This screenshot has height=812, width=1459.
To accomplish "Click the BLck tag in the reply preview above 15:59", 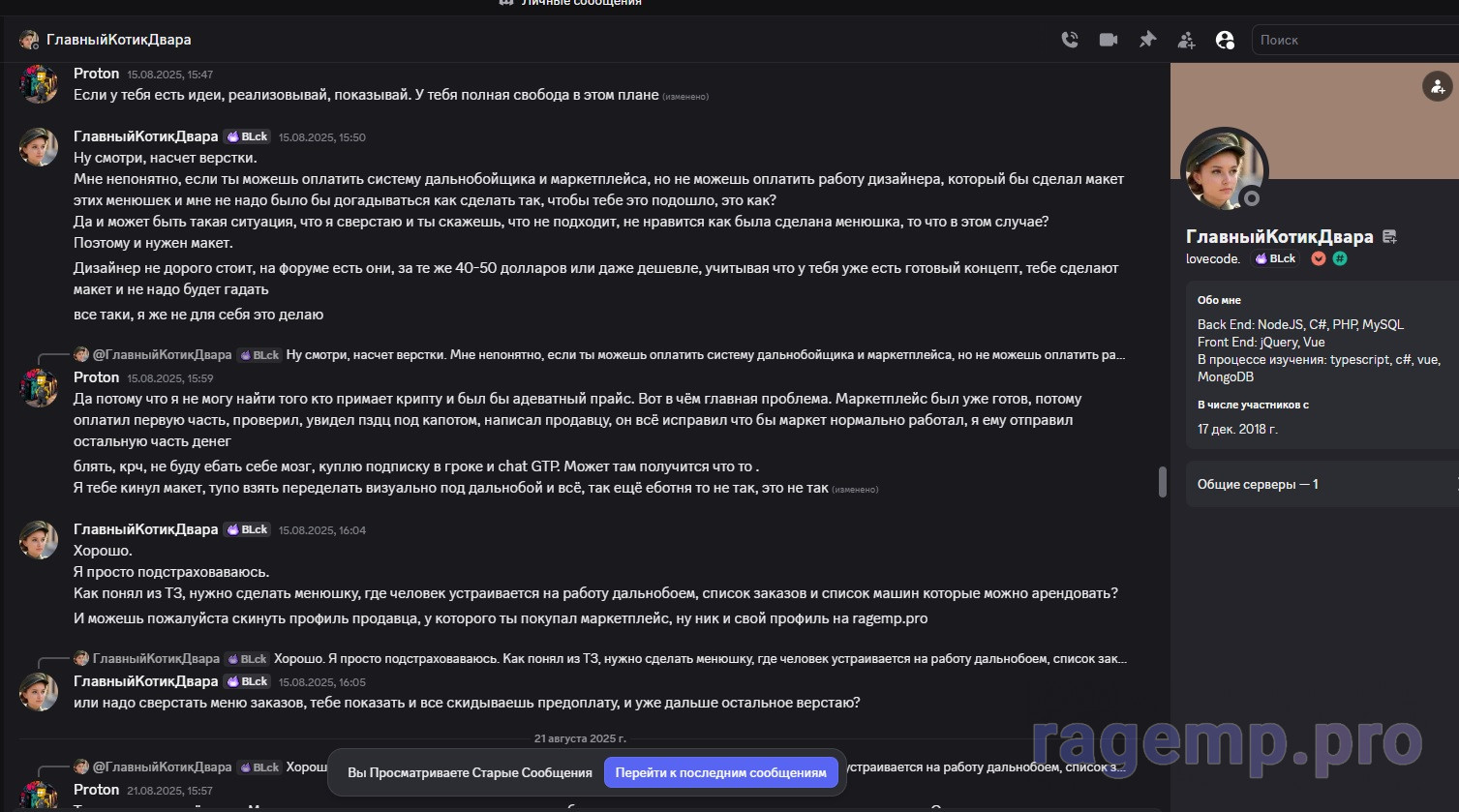I will [259, 355].
